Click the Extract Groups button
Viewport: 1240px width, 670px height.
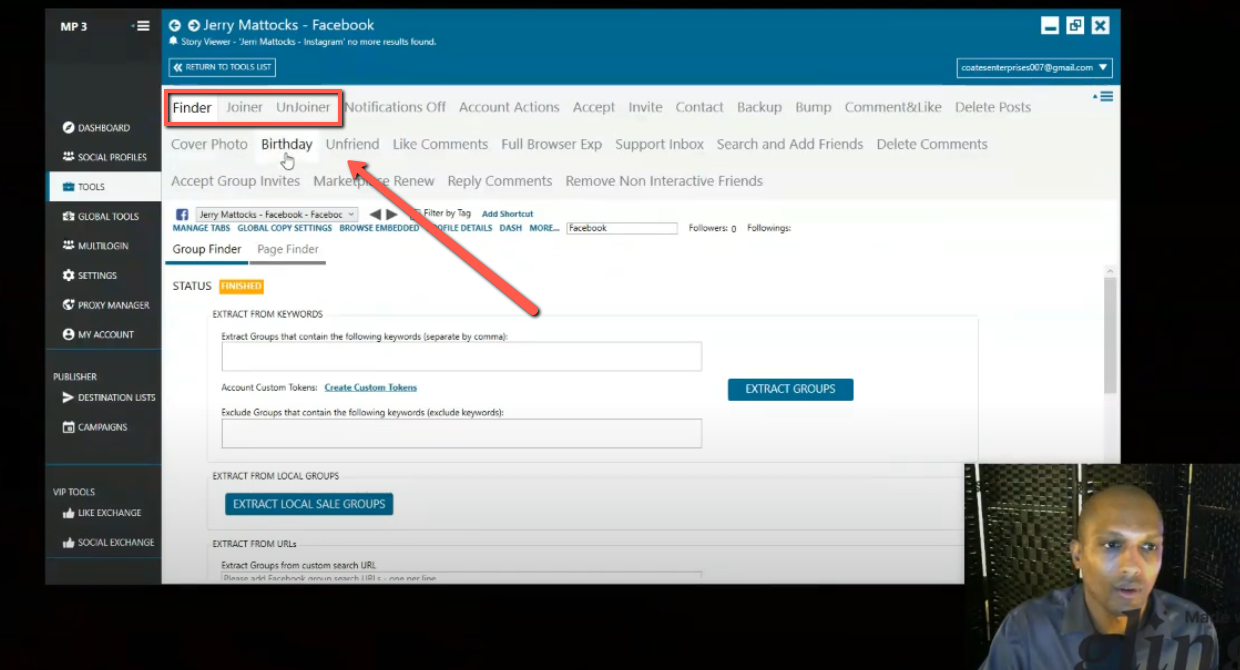(790, 389)
